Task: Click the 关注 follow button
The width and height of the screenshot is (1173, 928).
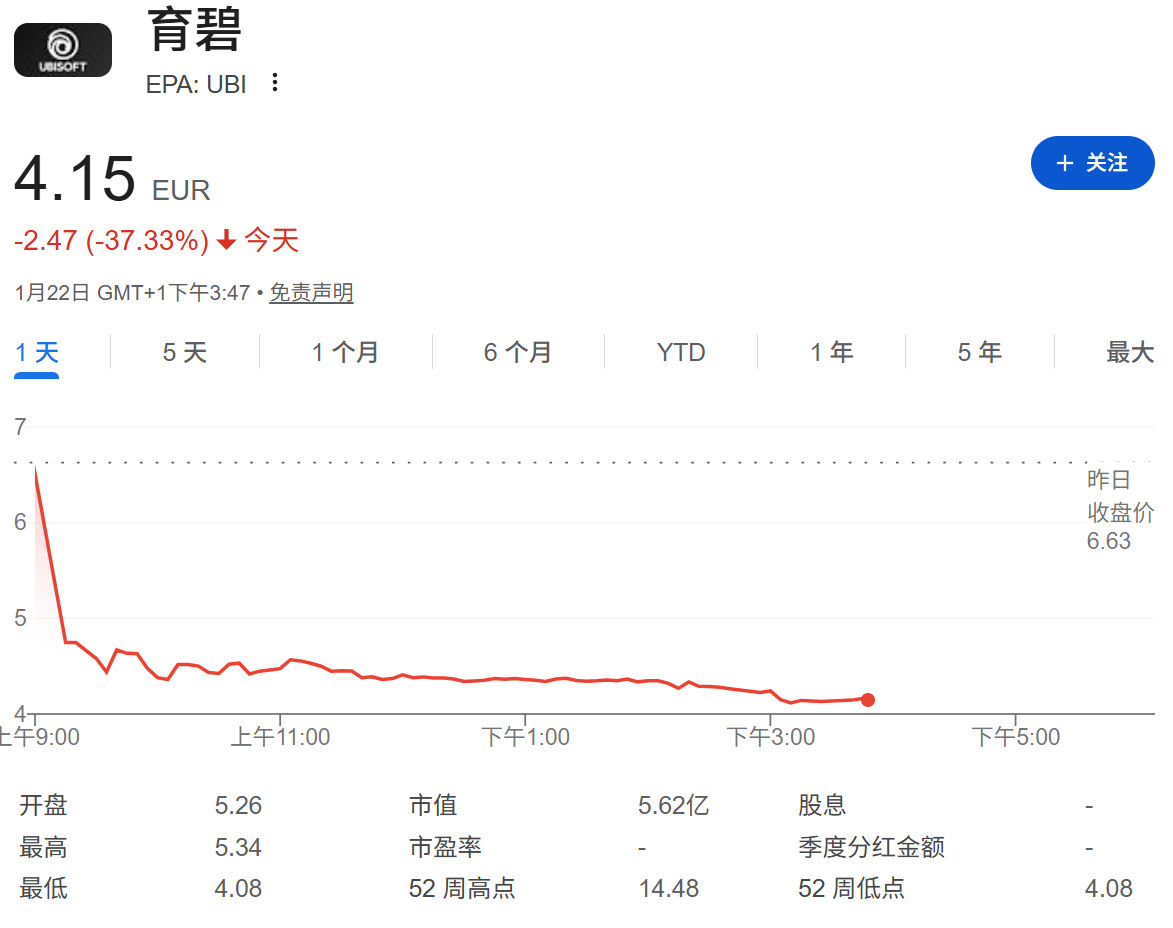Action: pyautogui.click(x=1092, y=162)
